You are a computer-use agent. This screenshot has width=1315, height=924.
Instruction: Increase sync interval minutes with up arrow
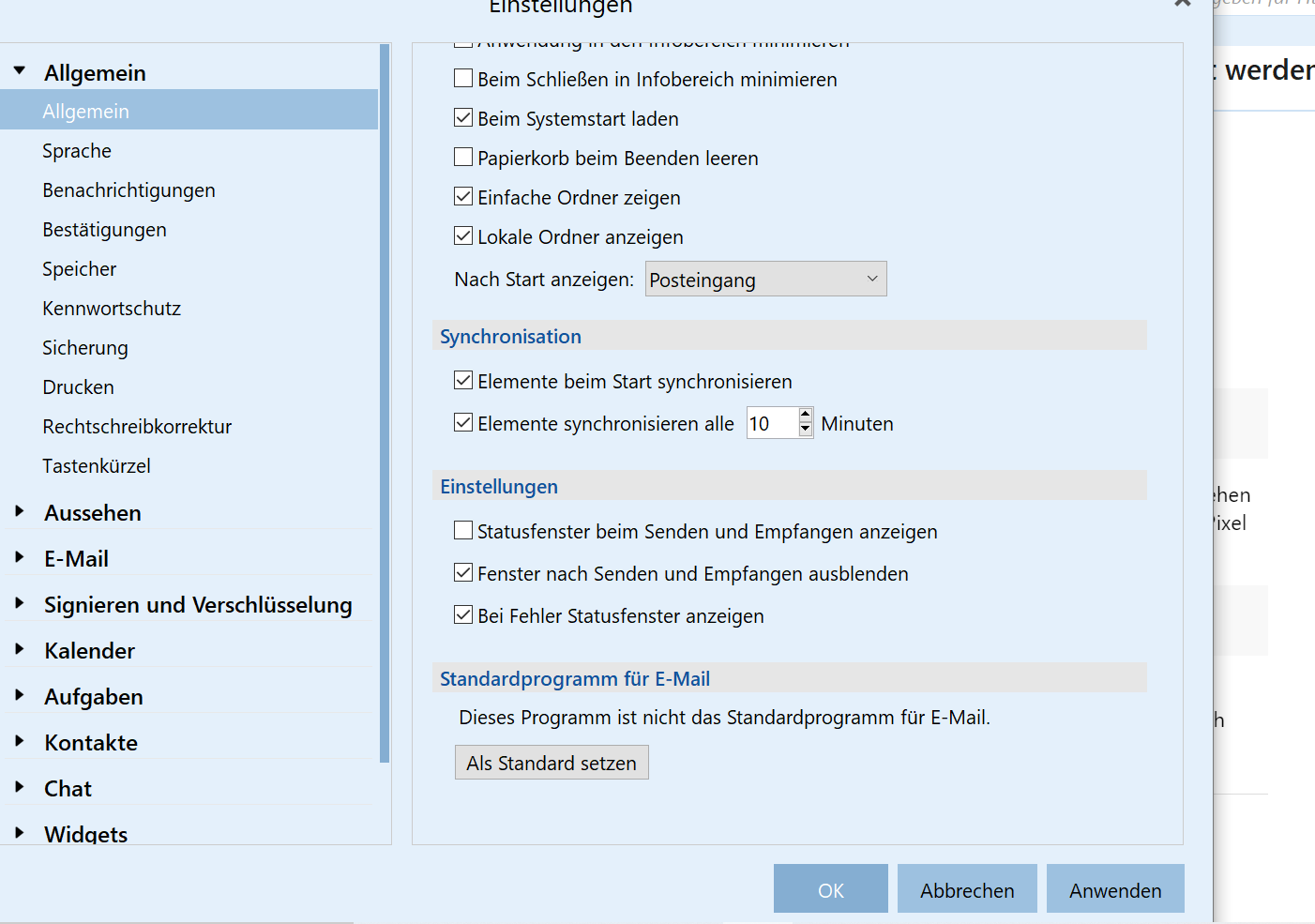805,415
